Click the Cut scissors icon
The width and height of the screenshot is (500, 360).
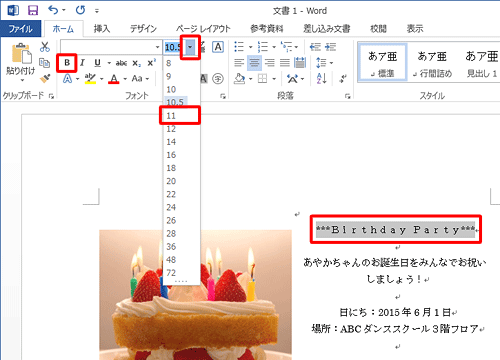pos(45,47)
